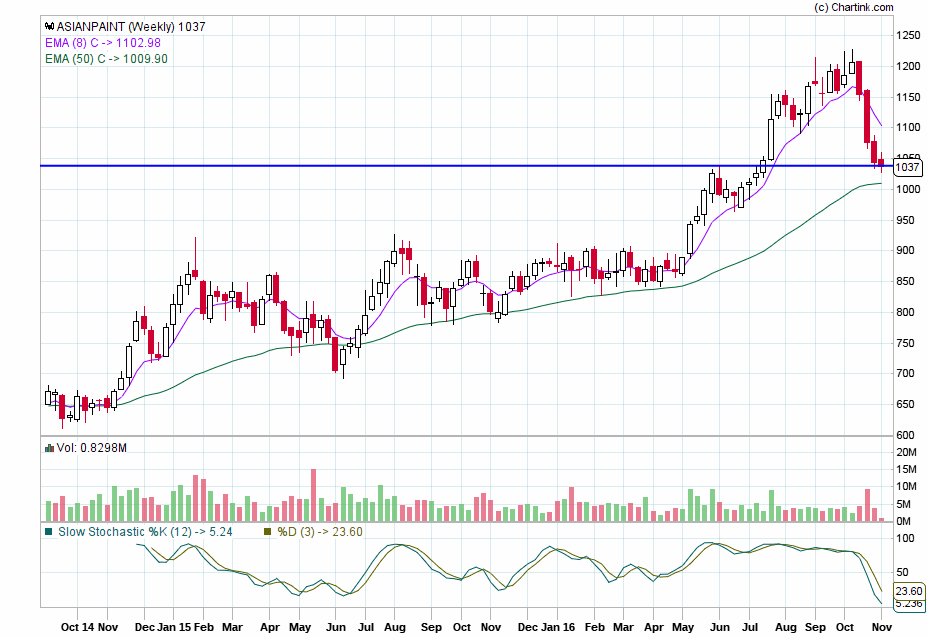930x637 pixels.
Task: Click the 10M volume axis label
Action: click(x=906, y=487)
